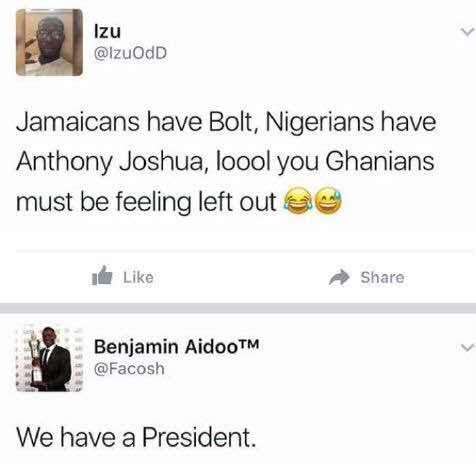Open Benjamin Aidoo's profile picture
This screenshot has width=476, height=463.
pyautogui.click(x=49, y=358)
